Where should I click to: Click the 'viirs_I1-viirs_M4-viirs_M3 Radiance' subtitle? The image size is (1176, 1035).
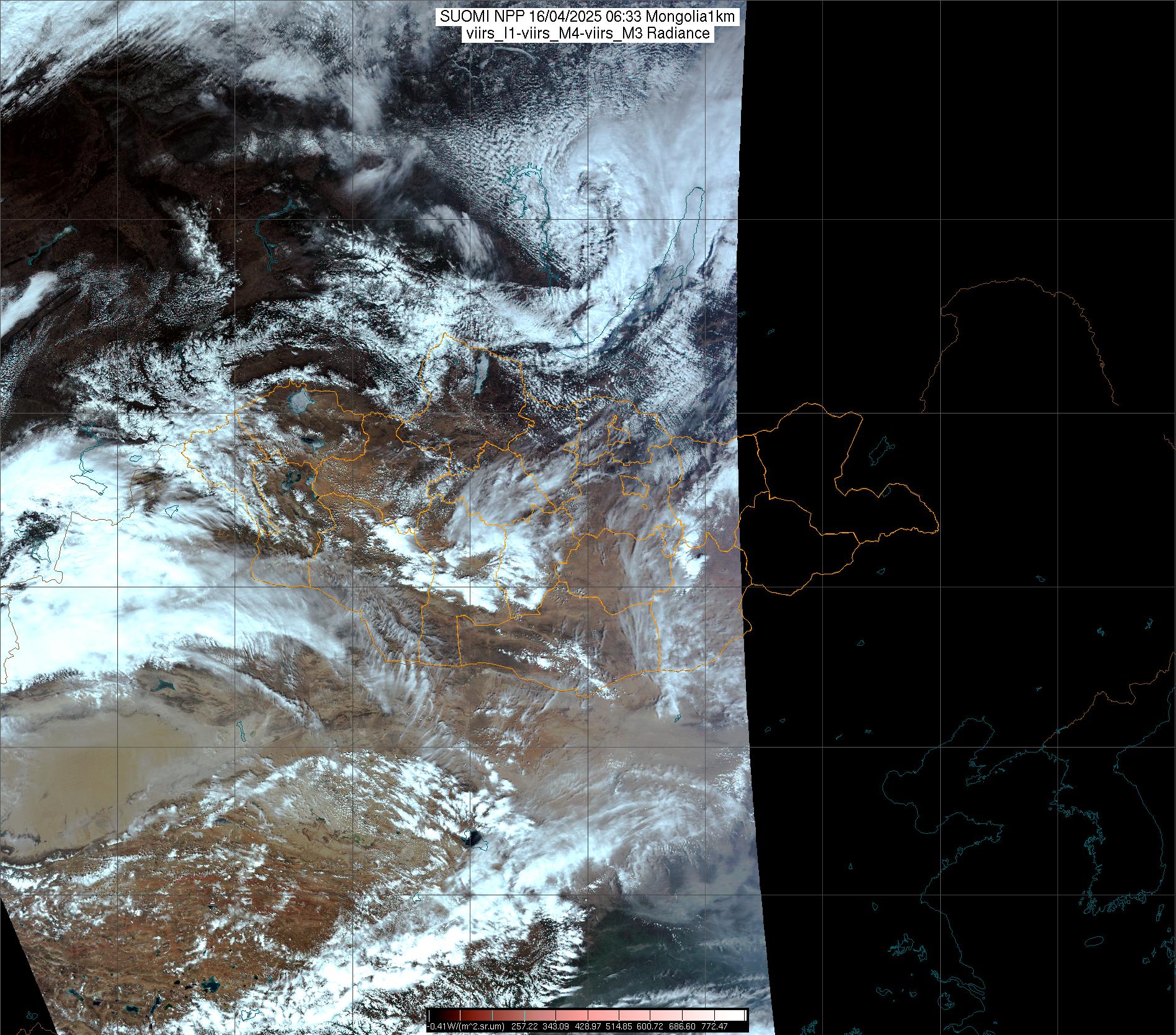point(587,34)
